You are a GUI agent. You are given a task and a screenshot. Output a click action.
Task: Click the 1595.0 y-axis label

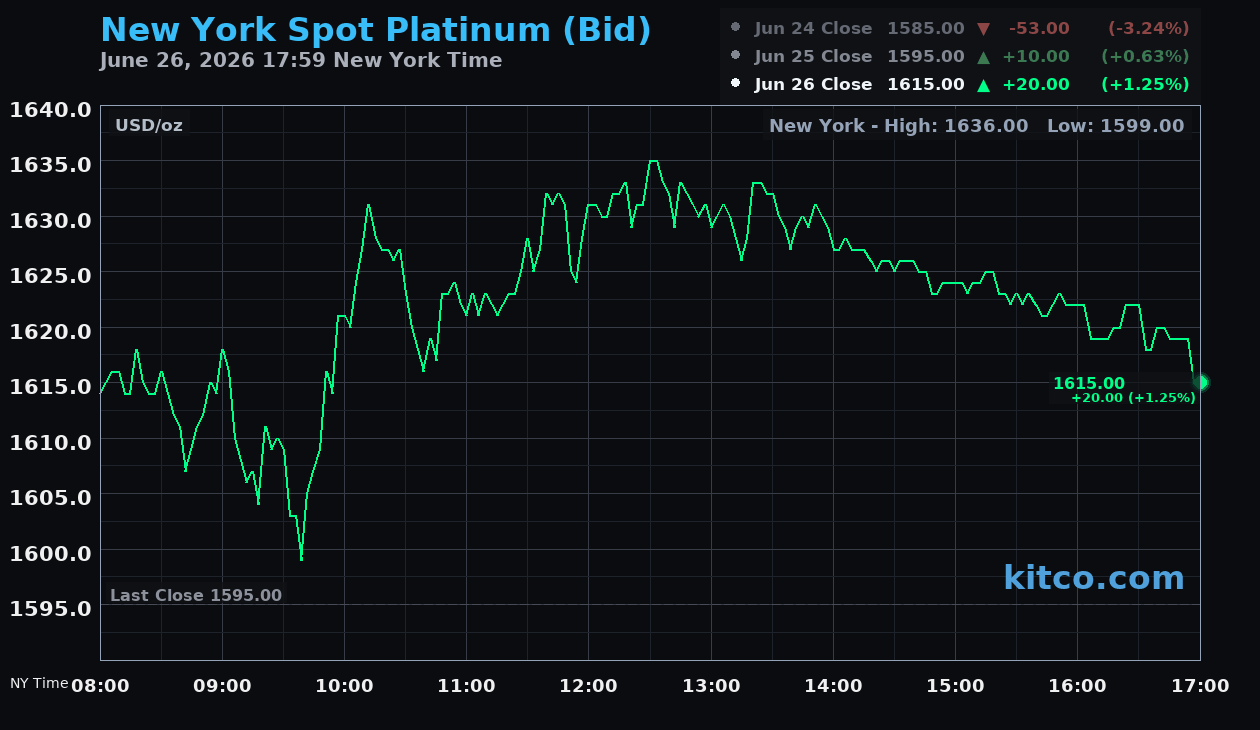click(x=50, y=608)
